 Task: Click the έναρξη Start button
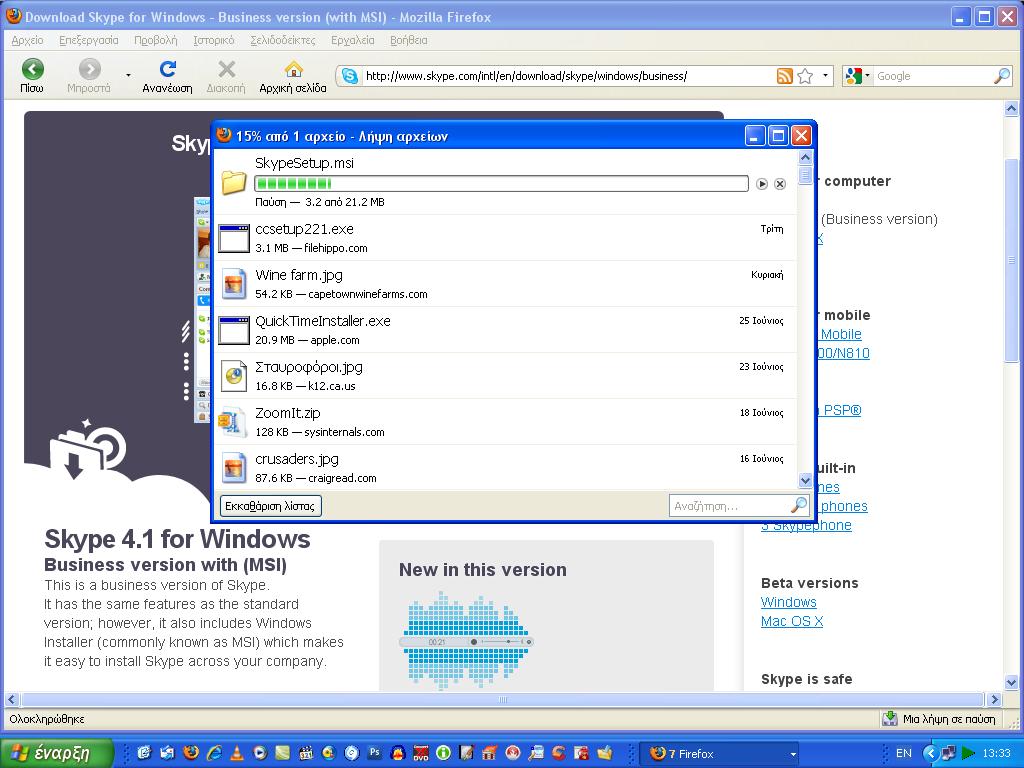57,753
